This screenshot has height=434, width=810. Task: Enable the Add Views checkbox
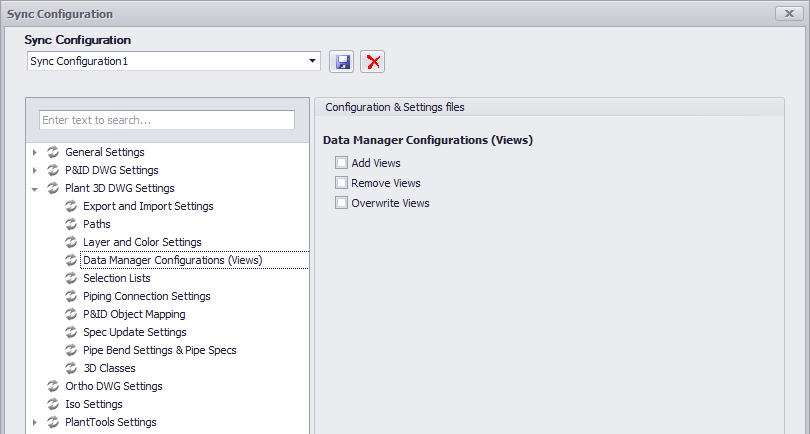pos(341,163)
